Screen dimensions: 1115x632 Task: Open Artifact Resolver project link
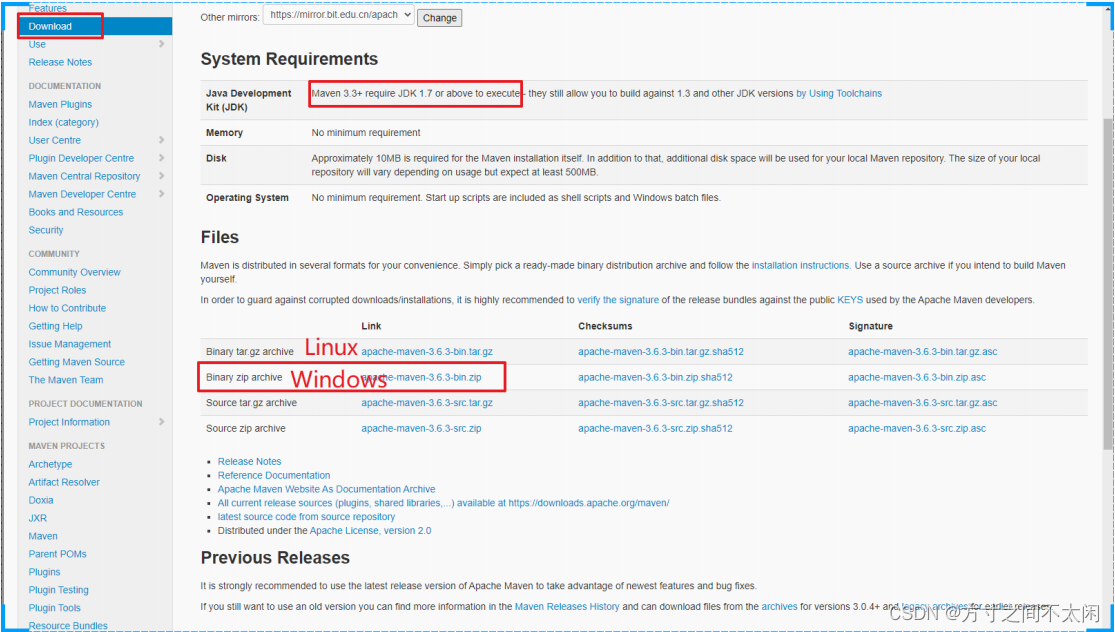64,482
